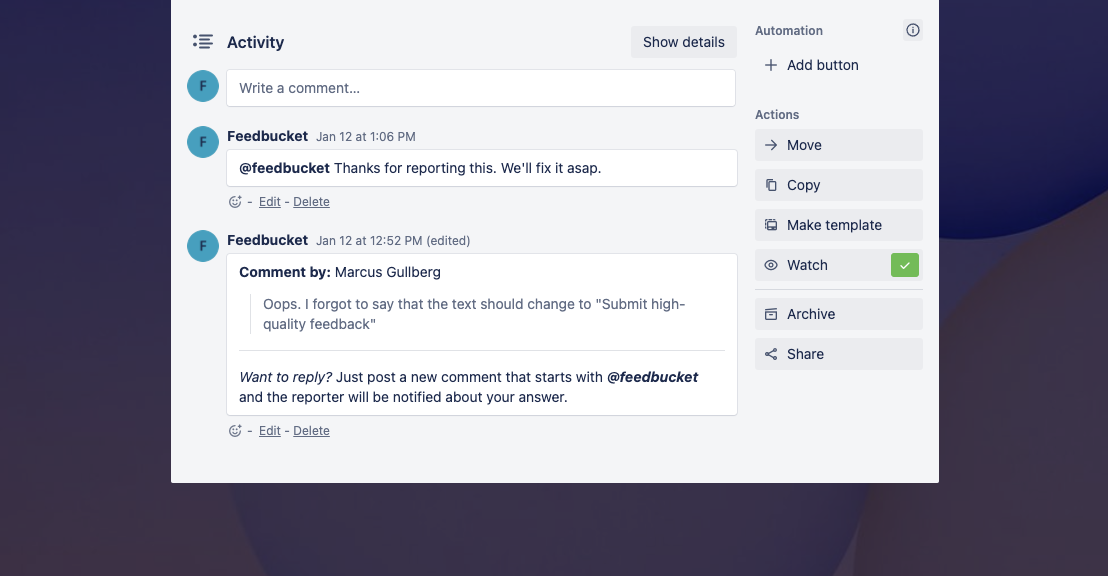Open avatar of the 1:06 PM comment

pos(203,142)
